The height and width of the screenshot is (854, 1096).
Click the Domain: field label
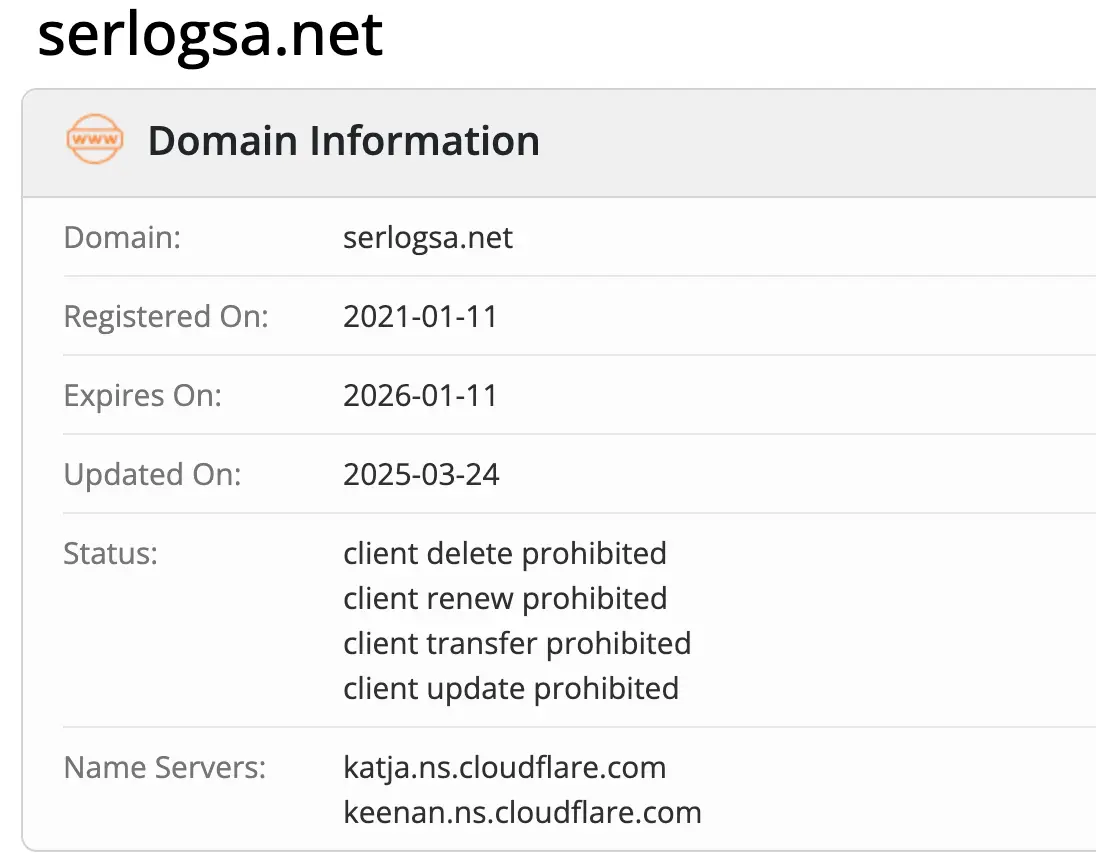click(x=122, y=238)
